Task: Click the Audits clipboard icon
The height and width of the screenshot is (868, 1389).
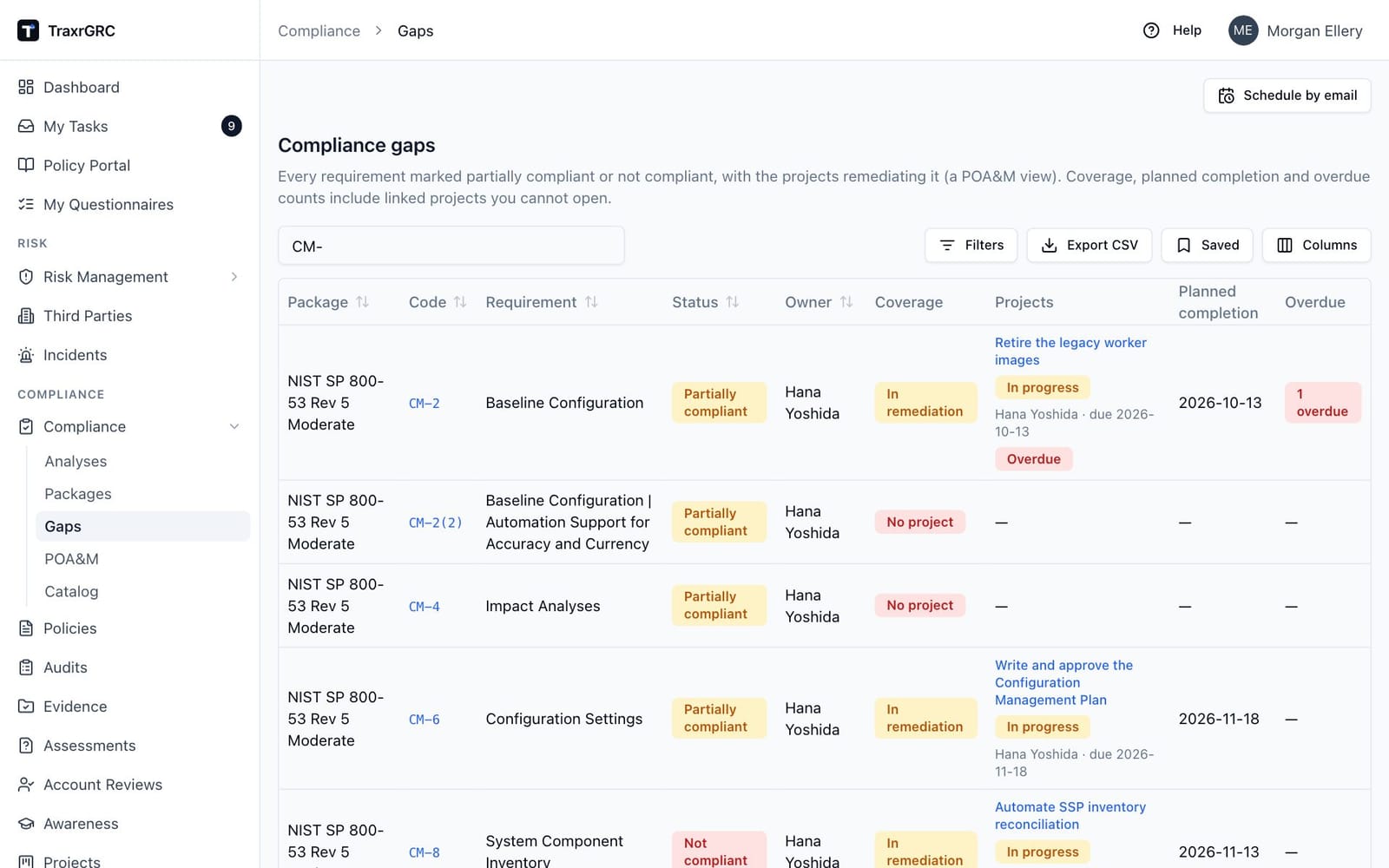Action: click(26, 667)
